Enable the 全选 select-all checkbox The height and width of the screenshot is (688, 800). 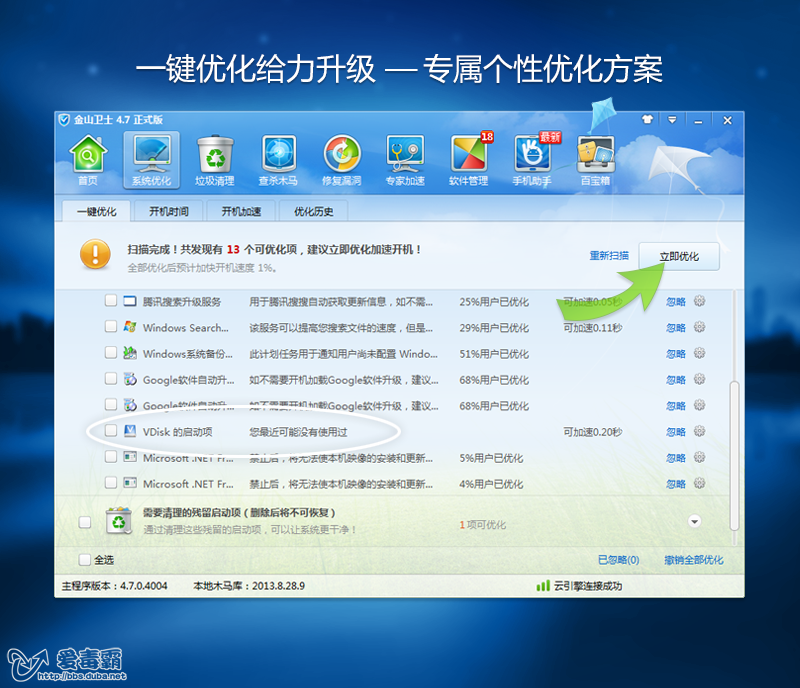[85, 560]
